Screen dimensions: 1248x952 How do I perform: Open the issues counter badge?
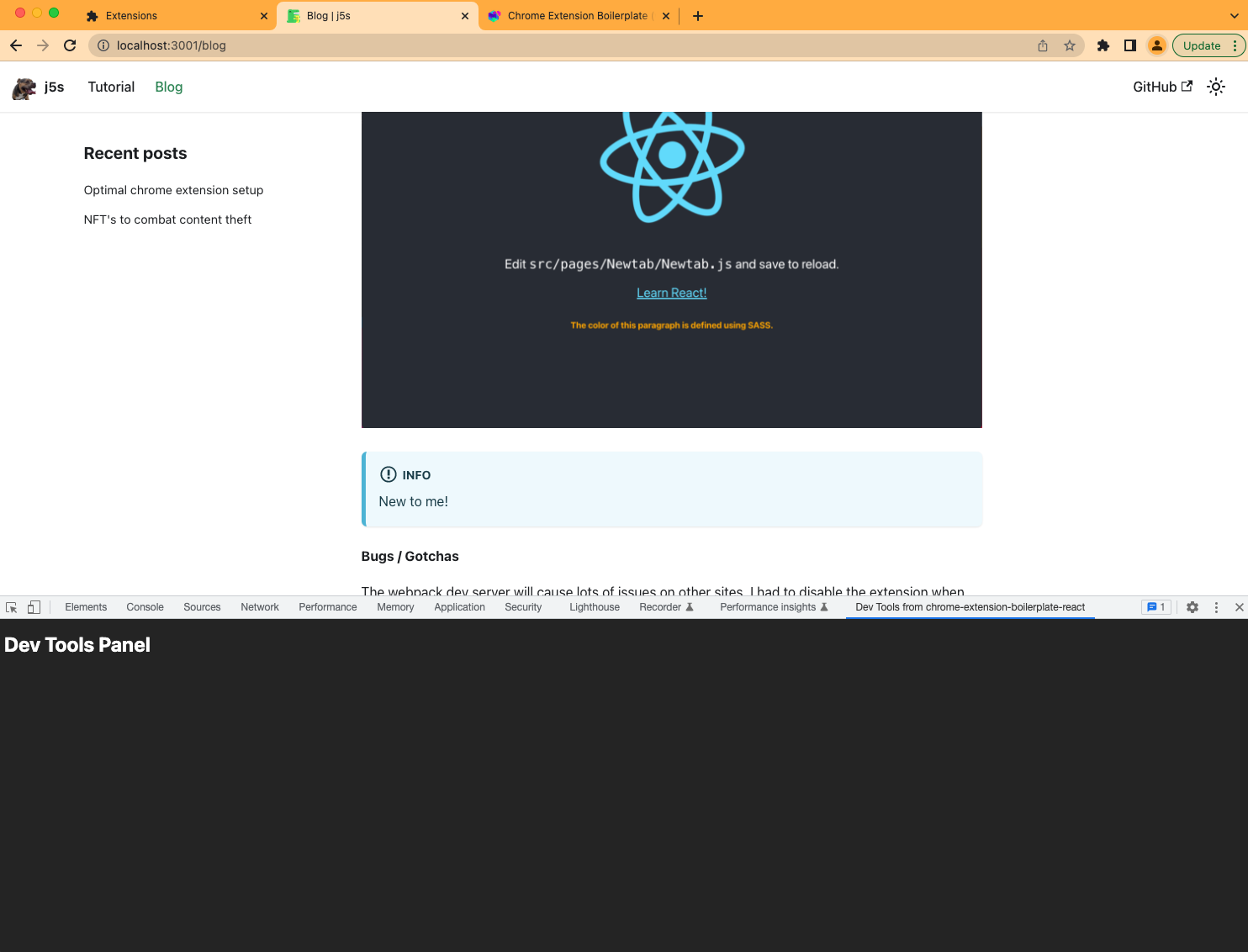1156,607
